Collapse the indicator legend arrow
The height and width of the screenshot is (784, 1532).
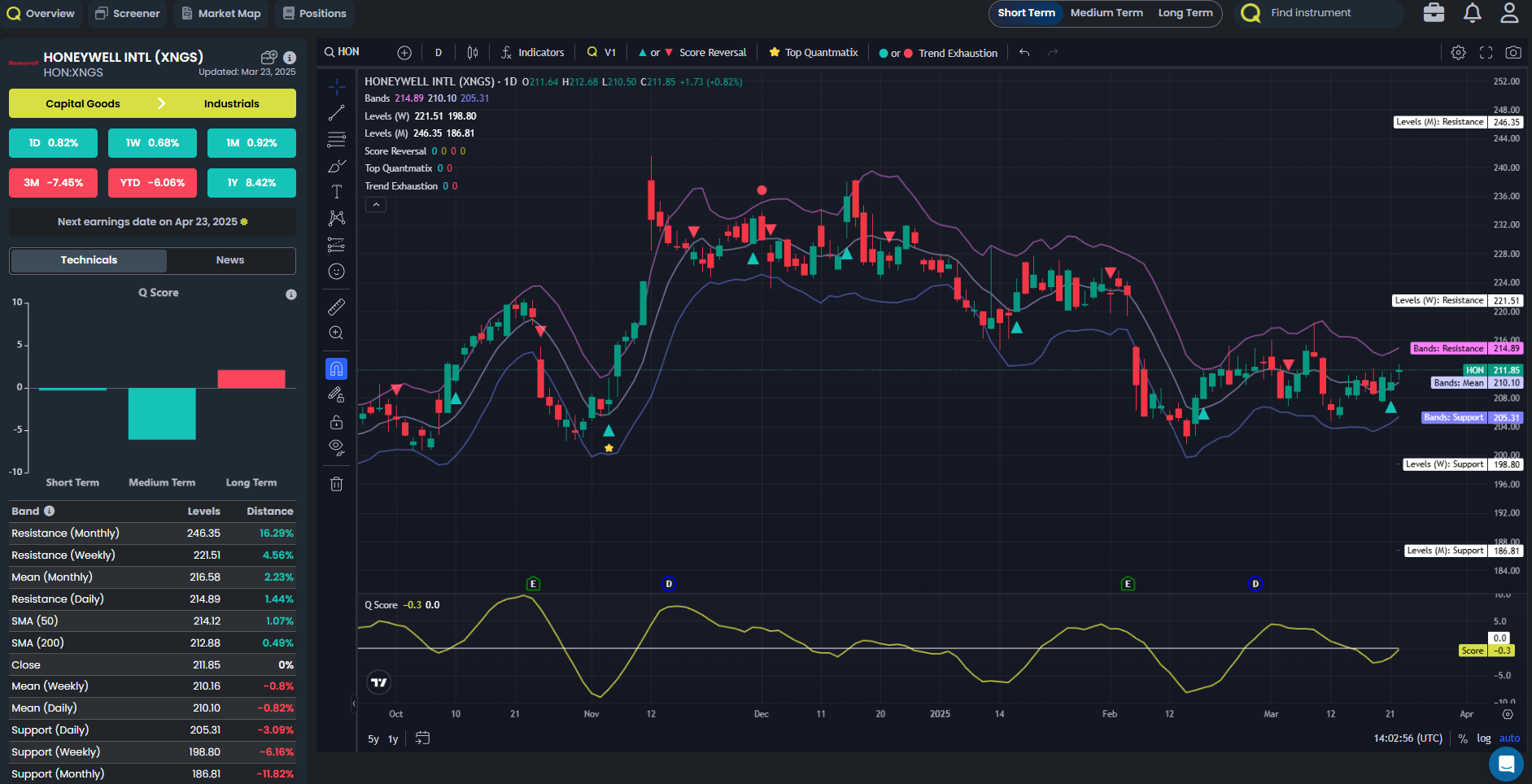(375, 205)
